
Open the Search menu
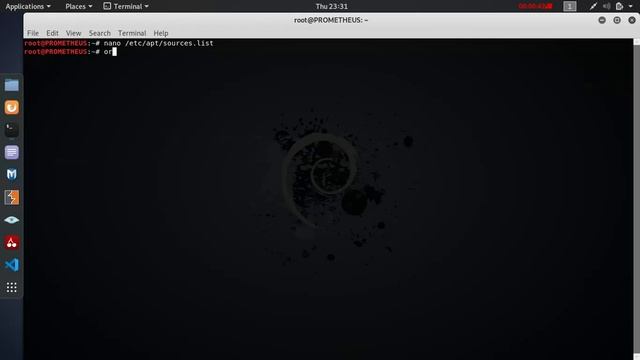click(x=100, y=33)
